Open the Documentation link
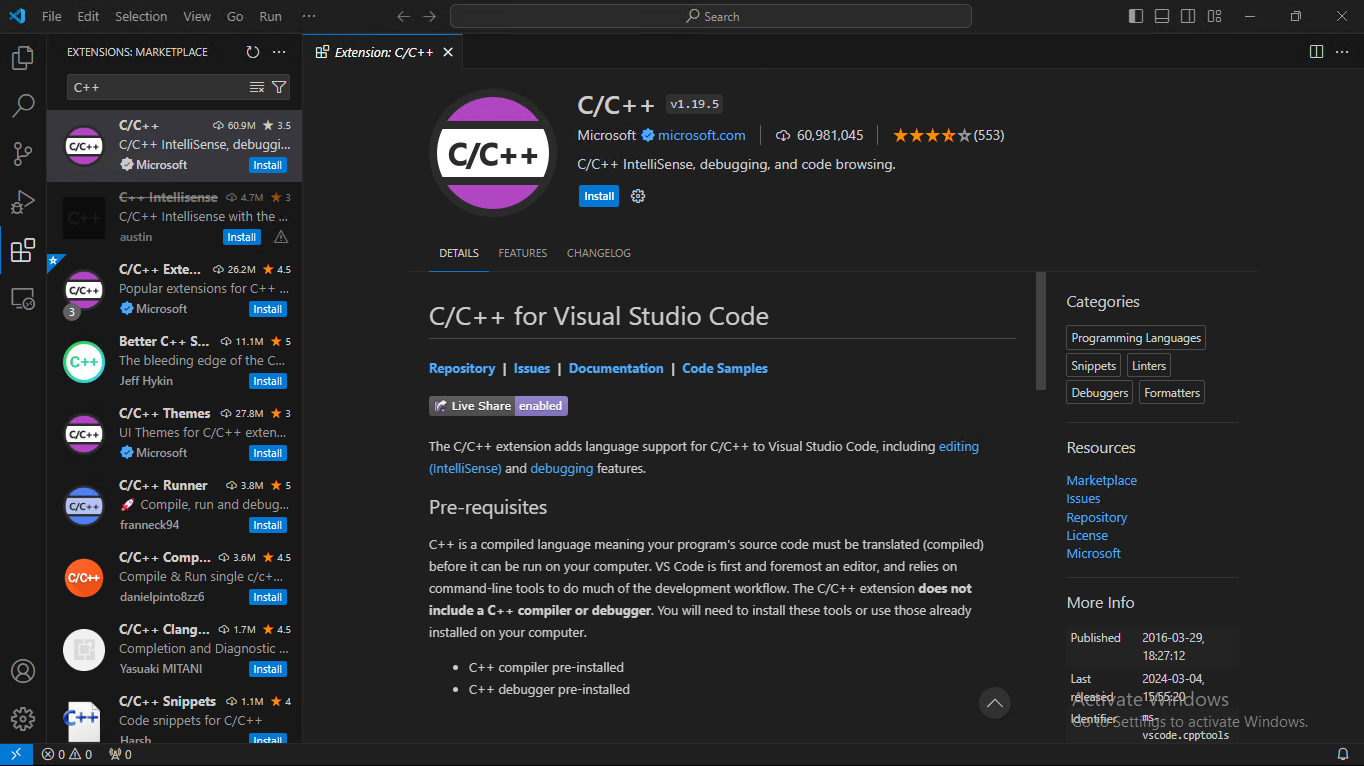Image resolution: width=1364 pixels, height=766 pixels. tap(615, 368)
